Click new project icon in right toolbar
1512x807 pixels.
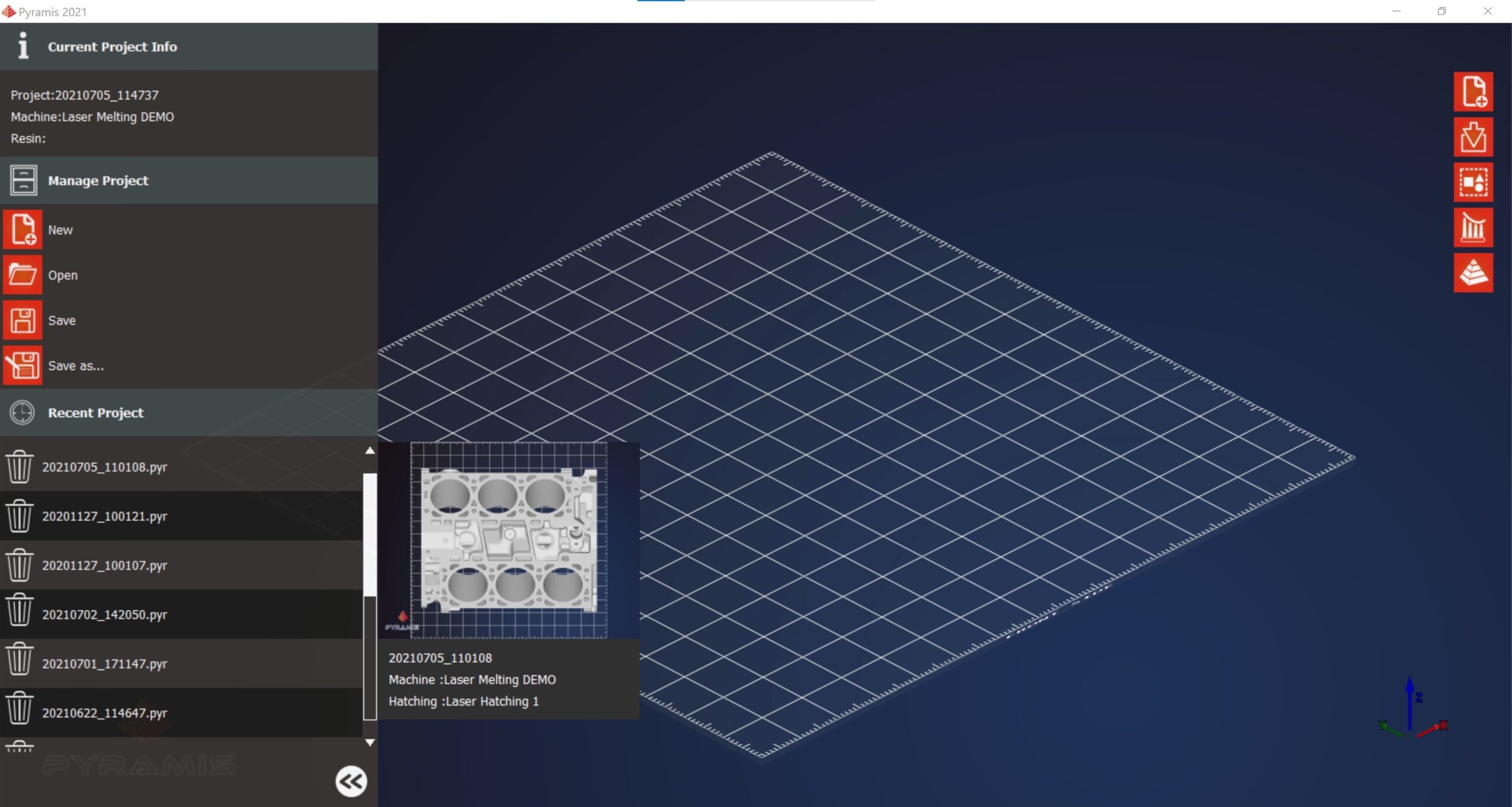point(1473,92)
